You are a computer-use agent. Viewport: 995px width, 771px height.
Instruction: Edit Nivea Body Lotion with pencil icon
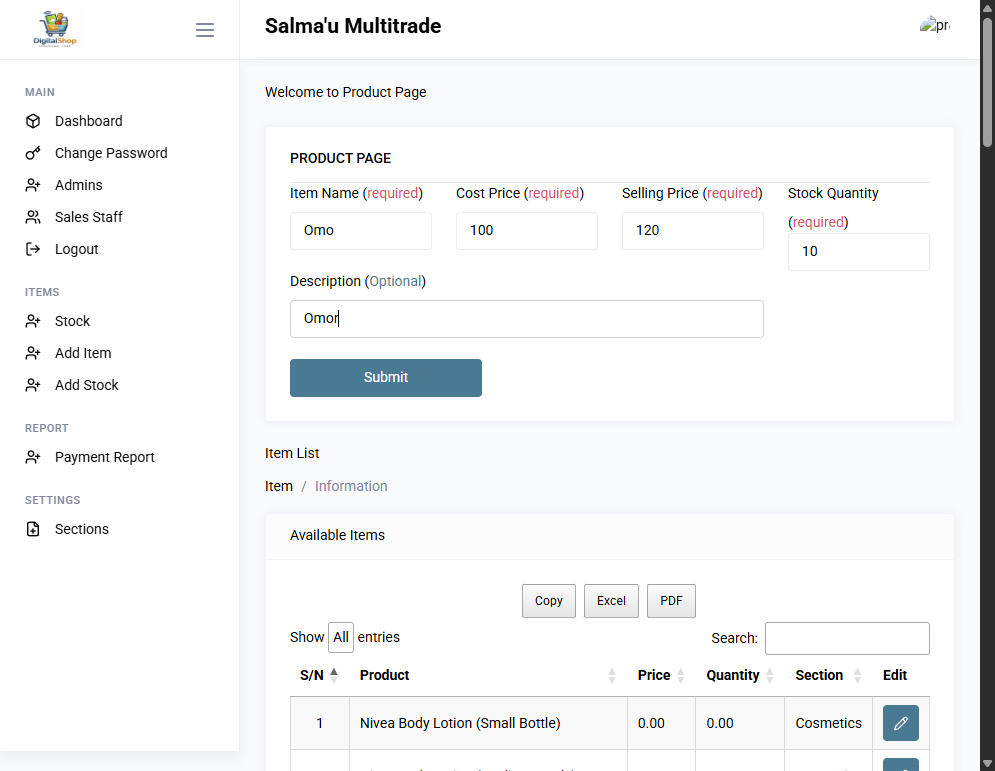coord(900,723)
